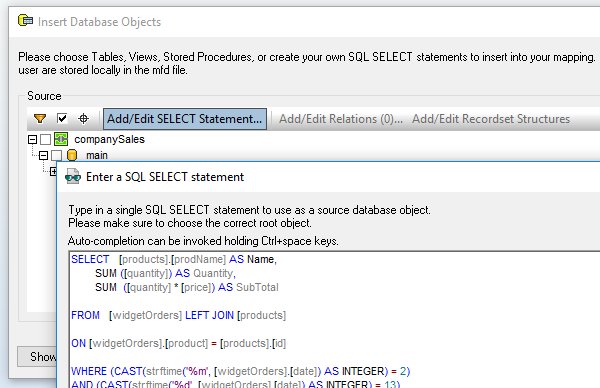Place cursor on the FROM clause line
Image resolution: width=600 pixels, height=388 pixels.
click(178, 315)
